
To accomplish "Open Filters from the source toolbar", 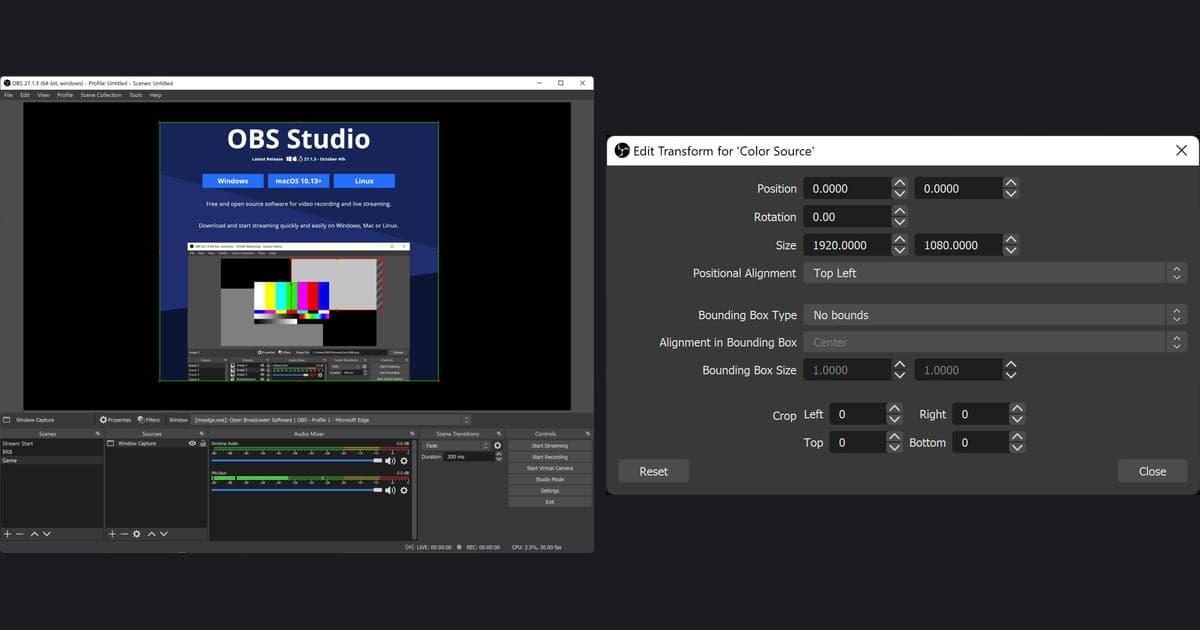I will (148, 420).
